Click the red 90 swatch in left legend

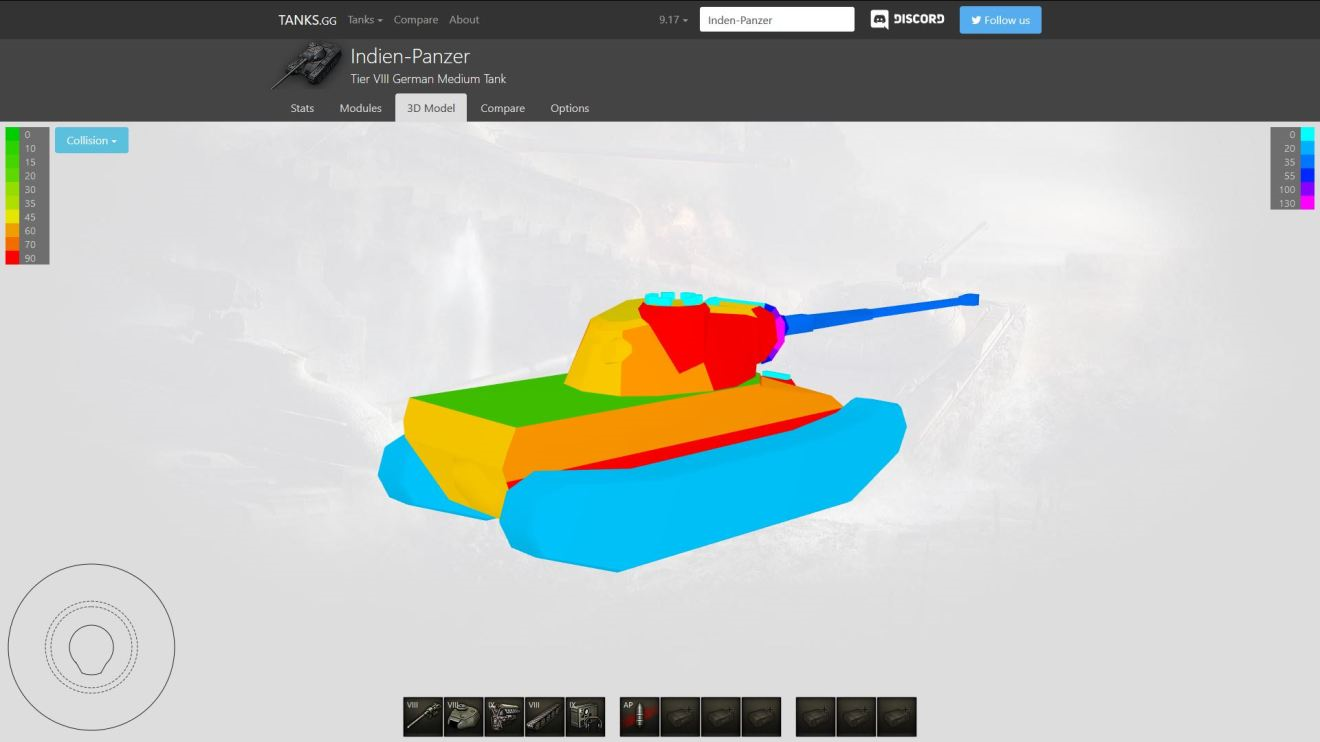(13, 258)
